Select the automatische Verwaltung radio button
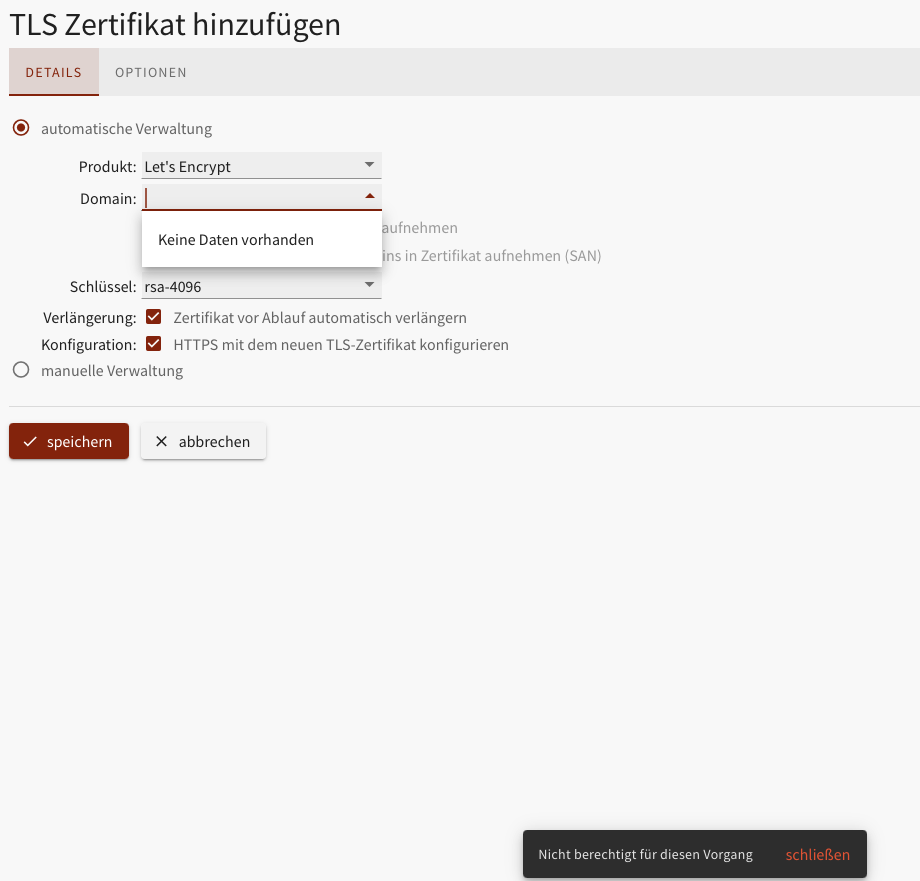Image resolution: width=920 pixels, height=881 pixels. point(21,128)
